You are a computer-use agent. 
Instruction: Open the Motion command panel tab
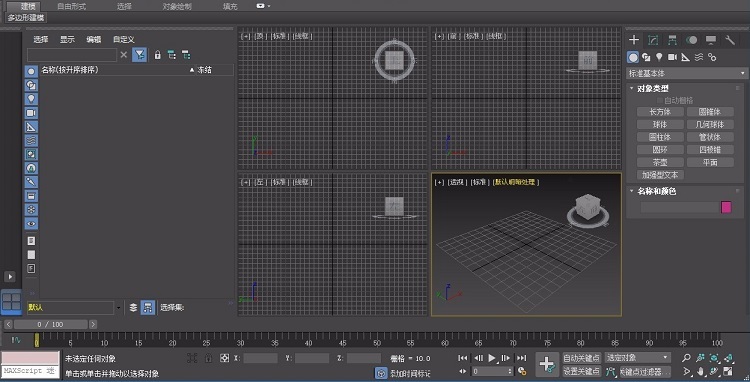(x=692, y=40)
